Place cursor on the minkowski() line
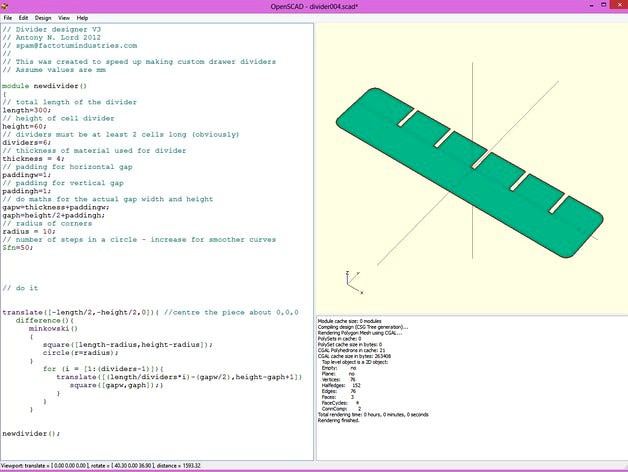The image size is (628, 472). pos(53,327)
